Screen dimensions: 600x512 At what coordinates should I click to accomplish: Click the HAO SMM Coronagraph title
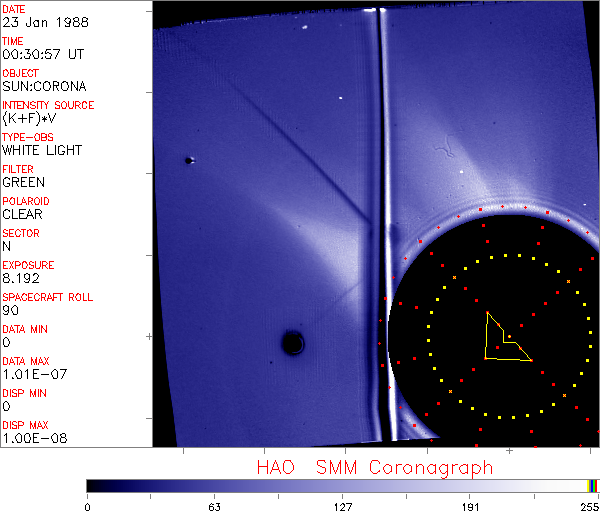pos(374,467)
